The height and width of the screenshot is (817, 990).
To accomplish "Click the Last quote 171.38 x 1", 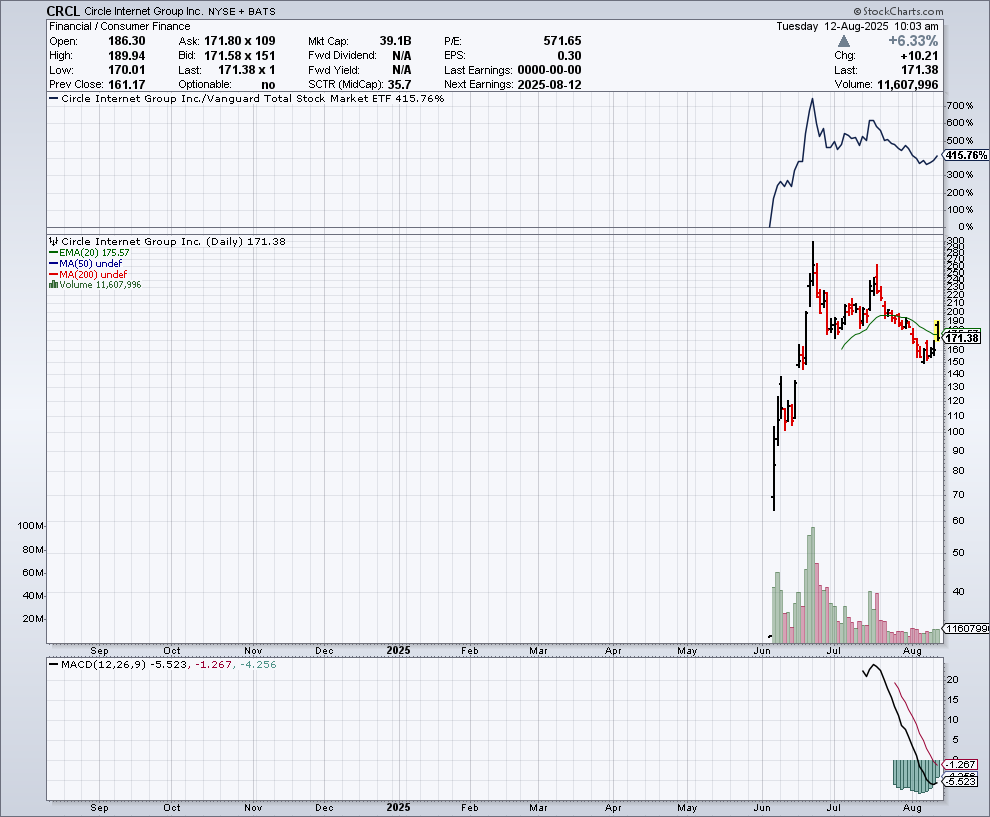I will pyautogui.click(x=247, y=70).
